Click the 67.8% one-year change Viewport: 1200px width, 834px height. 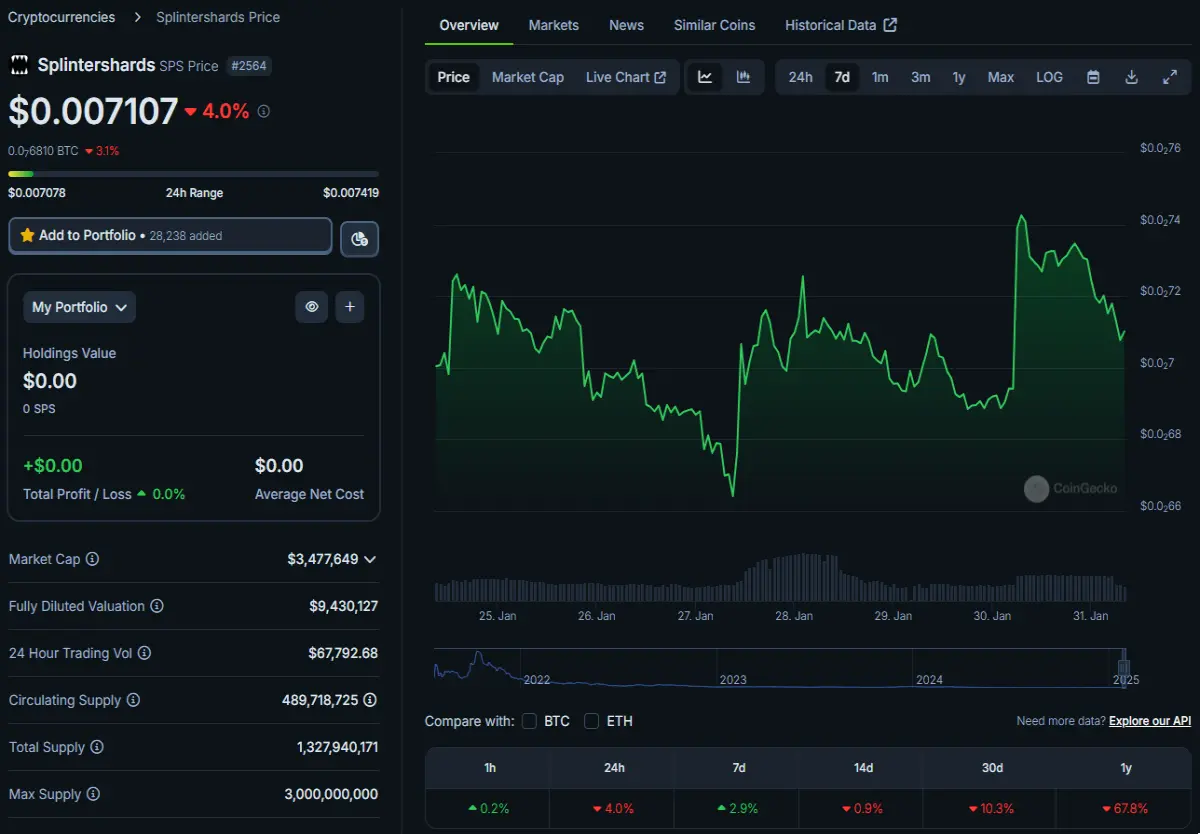(x=1126, y=808)
